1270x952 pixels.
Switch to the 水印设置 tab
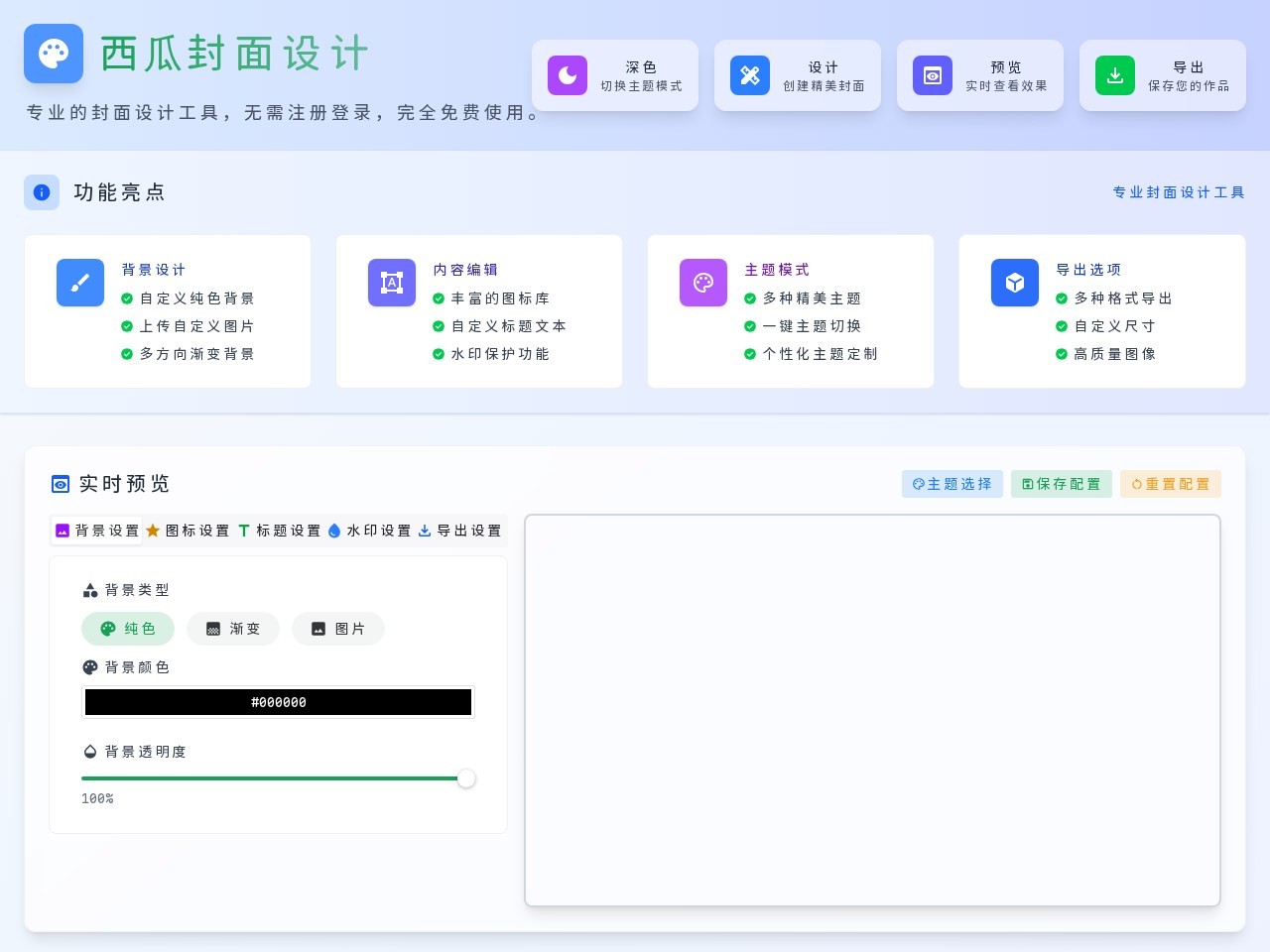coord(369,531)
